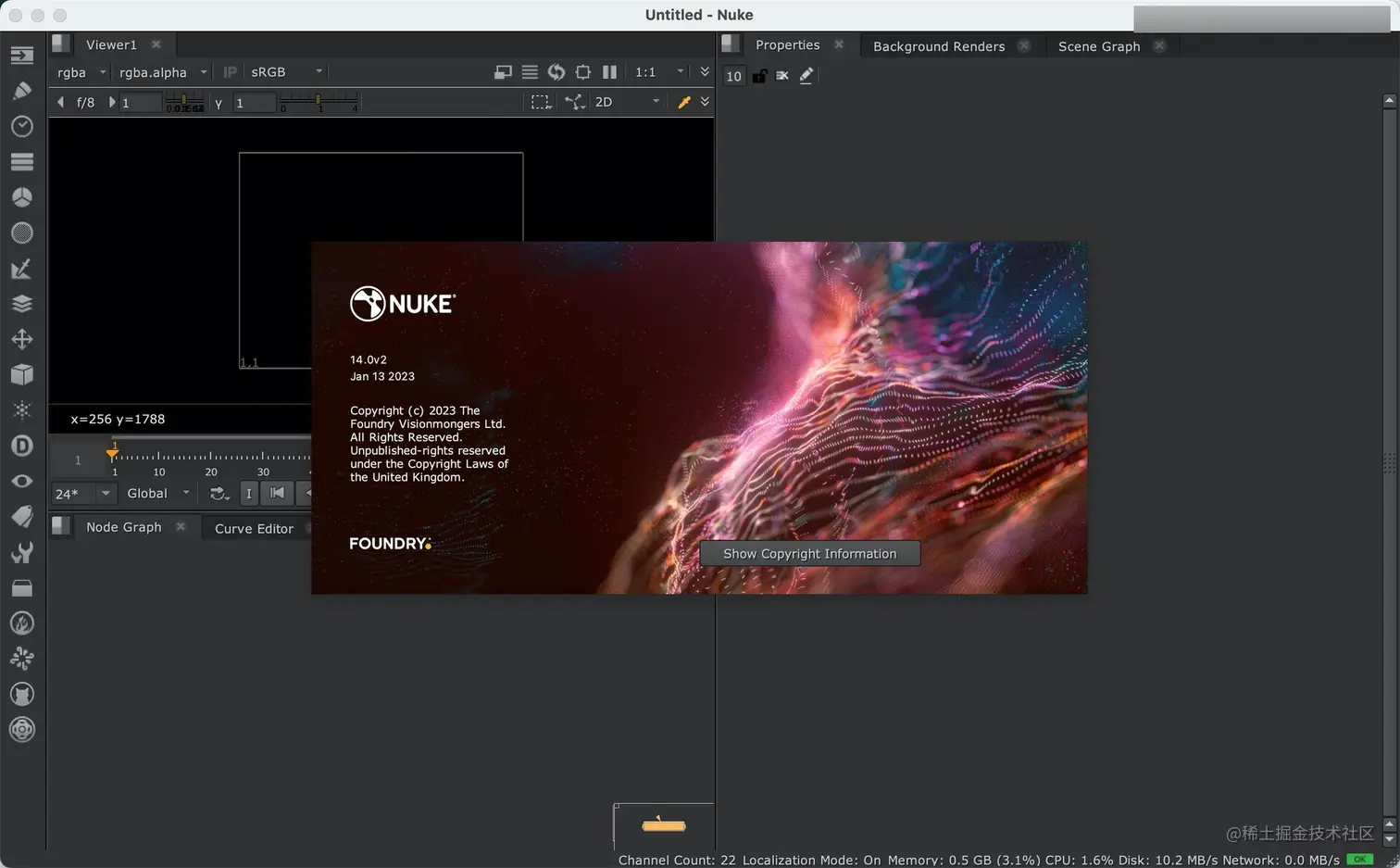1400x868 pixels.
Task: Open the Metadata tag menu
Action: coord(21,517)
